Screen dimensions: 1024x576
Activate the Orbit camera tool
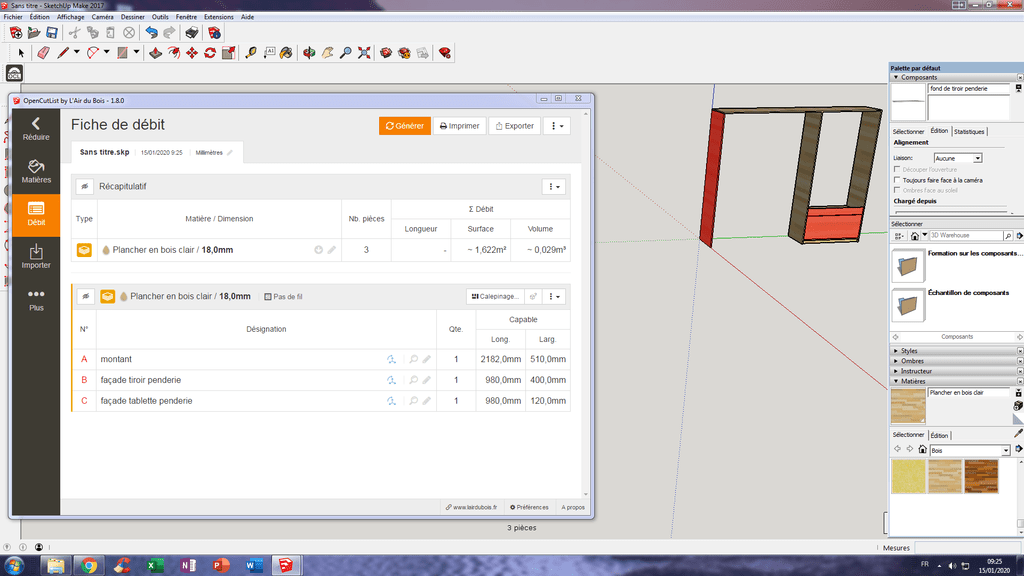click(x=309, y=53)
